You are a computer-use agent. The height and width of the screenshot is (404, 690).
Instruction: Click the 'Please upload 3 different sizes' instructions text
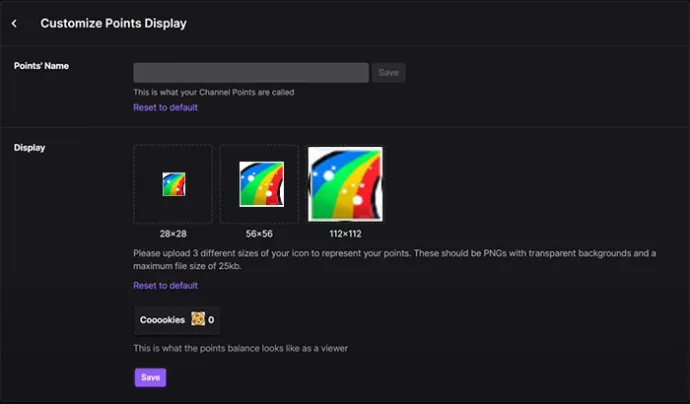(395, 260)
